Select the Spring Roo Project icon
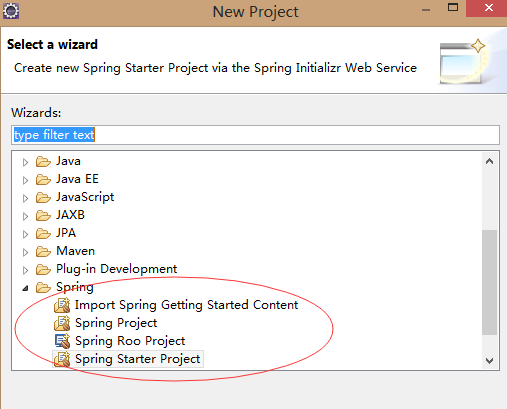The height and width of the screenshot is (409, 507). (x=62, y=341)
